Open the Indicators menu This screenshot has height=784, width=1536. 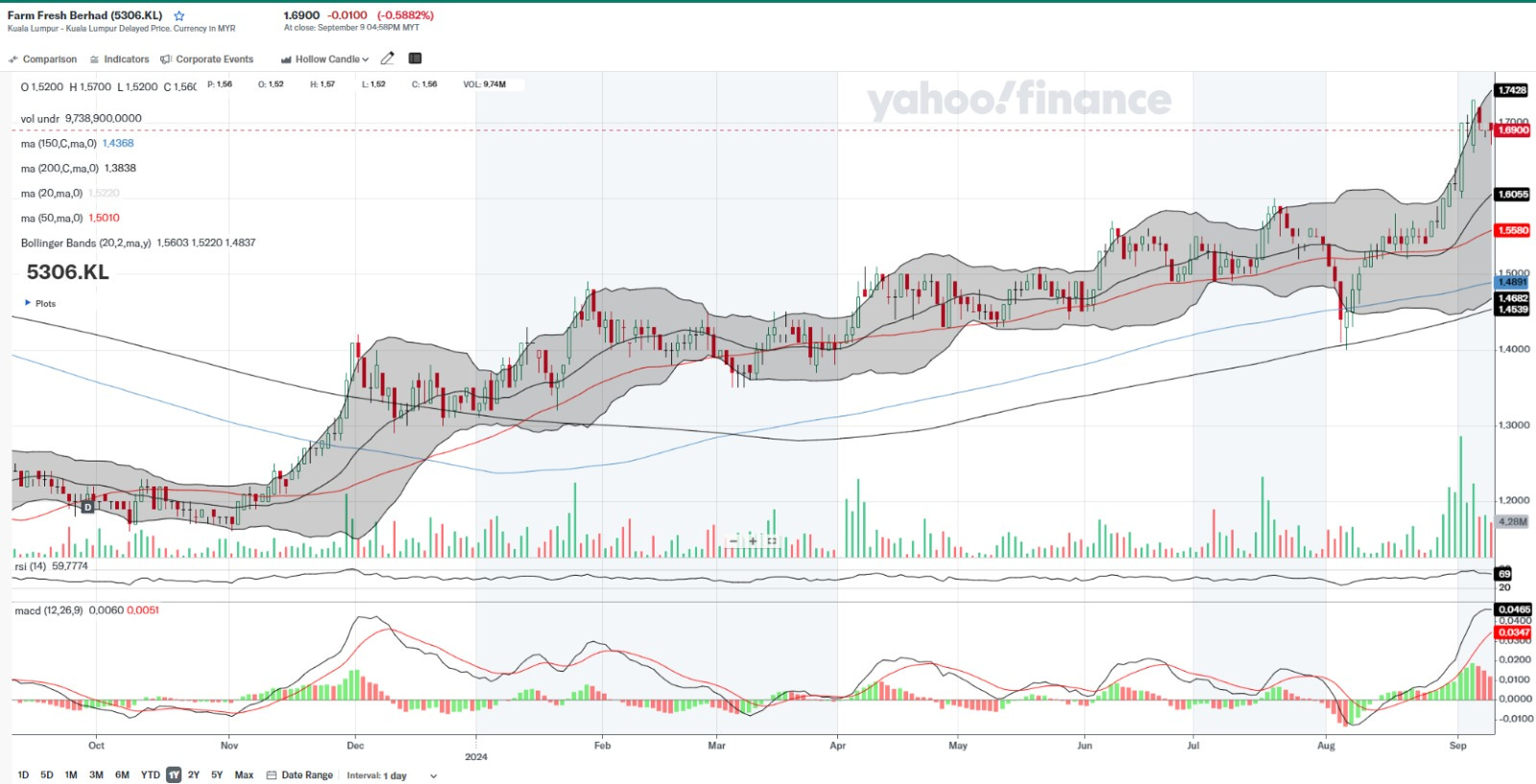click(120, 59)
